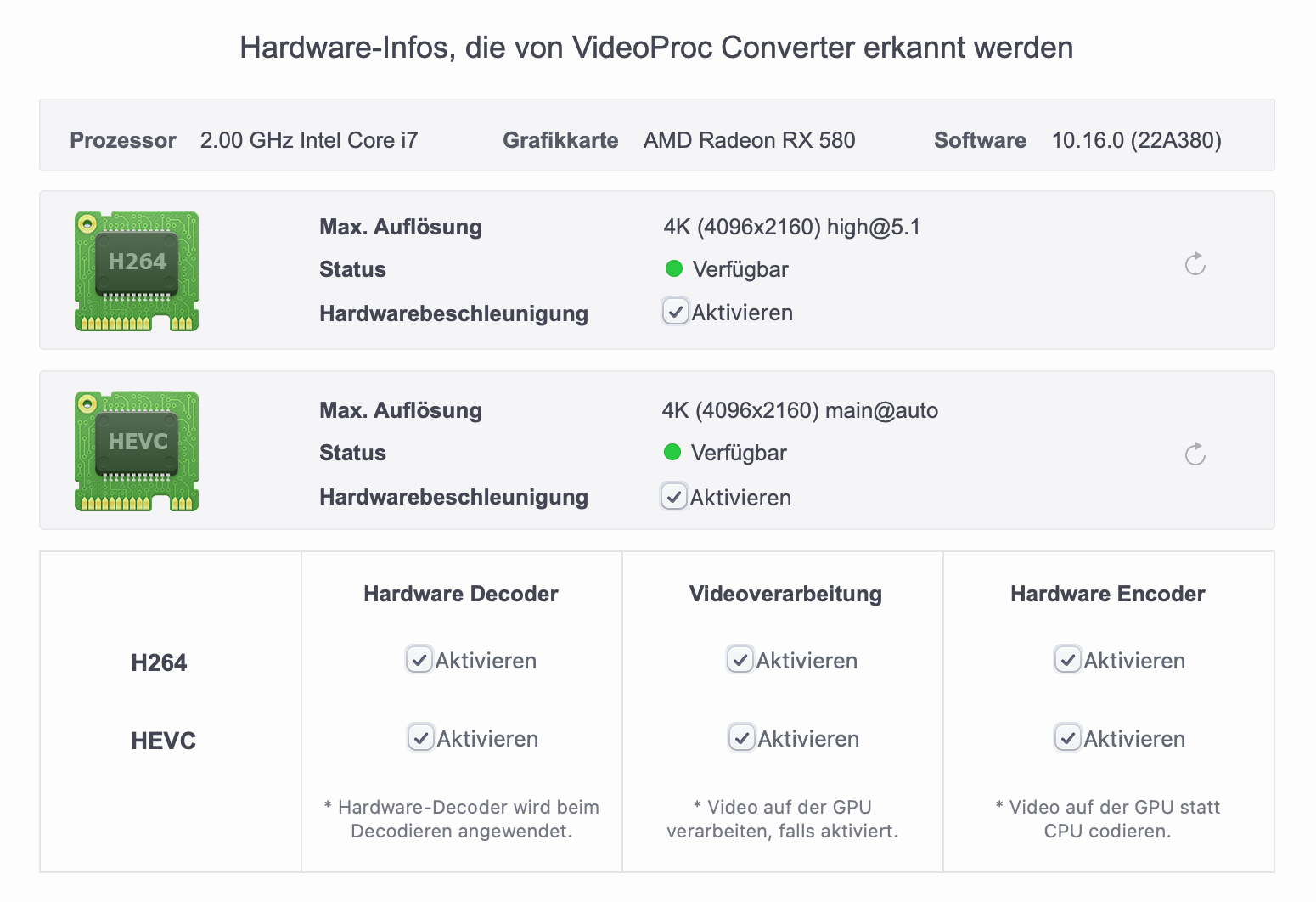Select the AMD Radeon RX 580 text

pos(749,140)
